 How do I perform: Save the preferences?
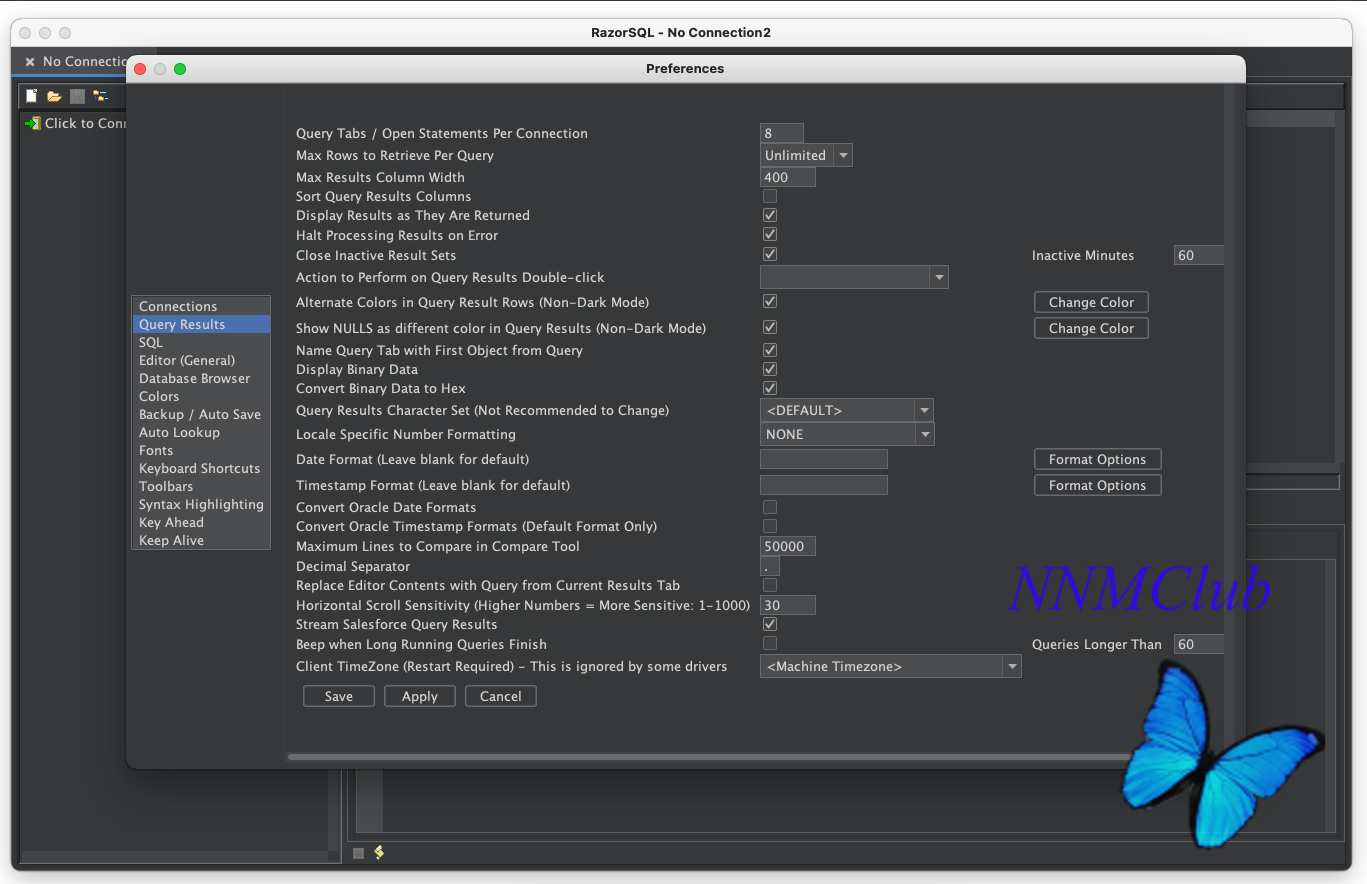point(339,696)
